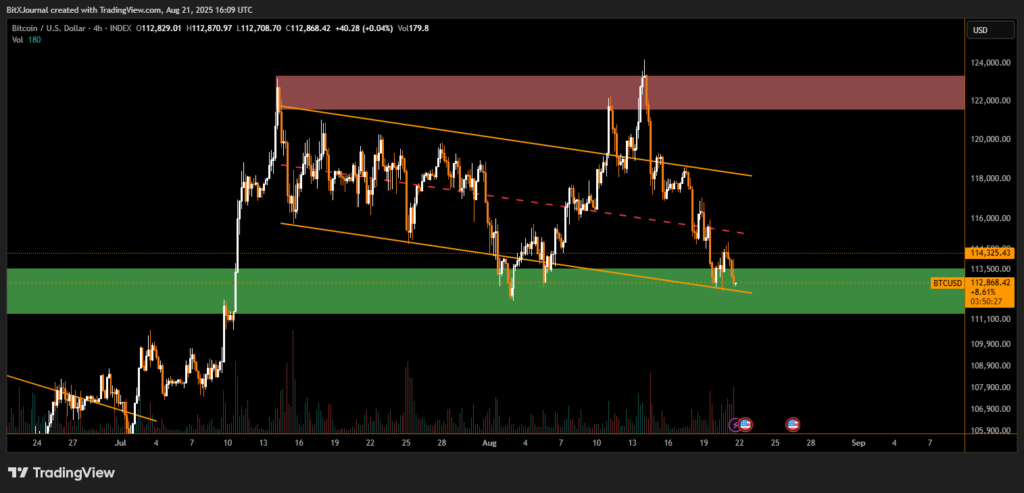Click the Jul label on time axis

coord(120,441)
